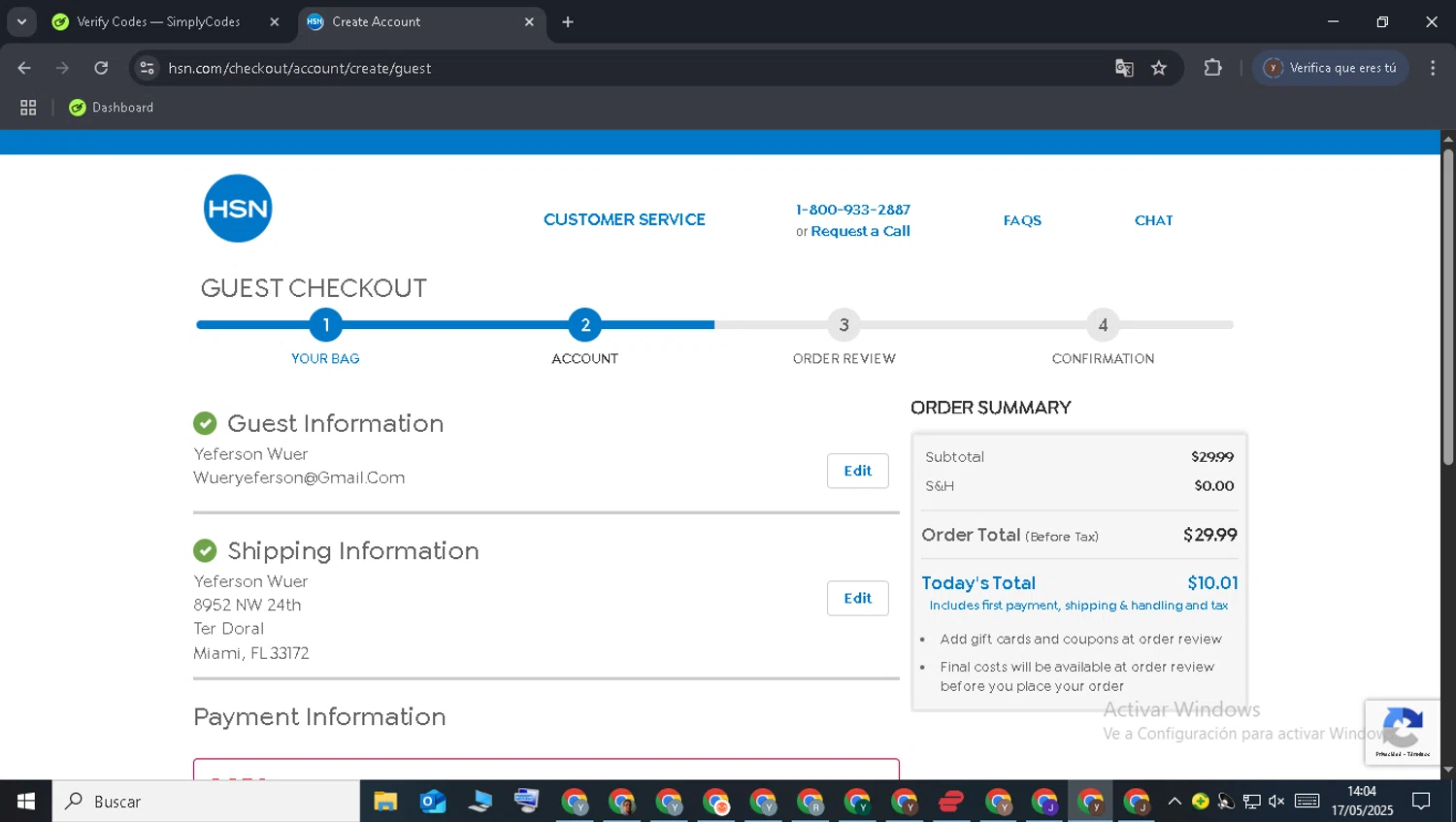Edit the Shipping Information section
1456x822 pixels.
tap(858, 598)
